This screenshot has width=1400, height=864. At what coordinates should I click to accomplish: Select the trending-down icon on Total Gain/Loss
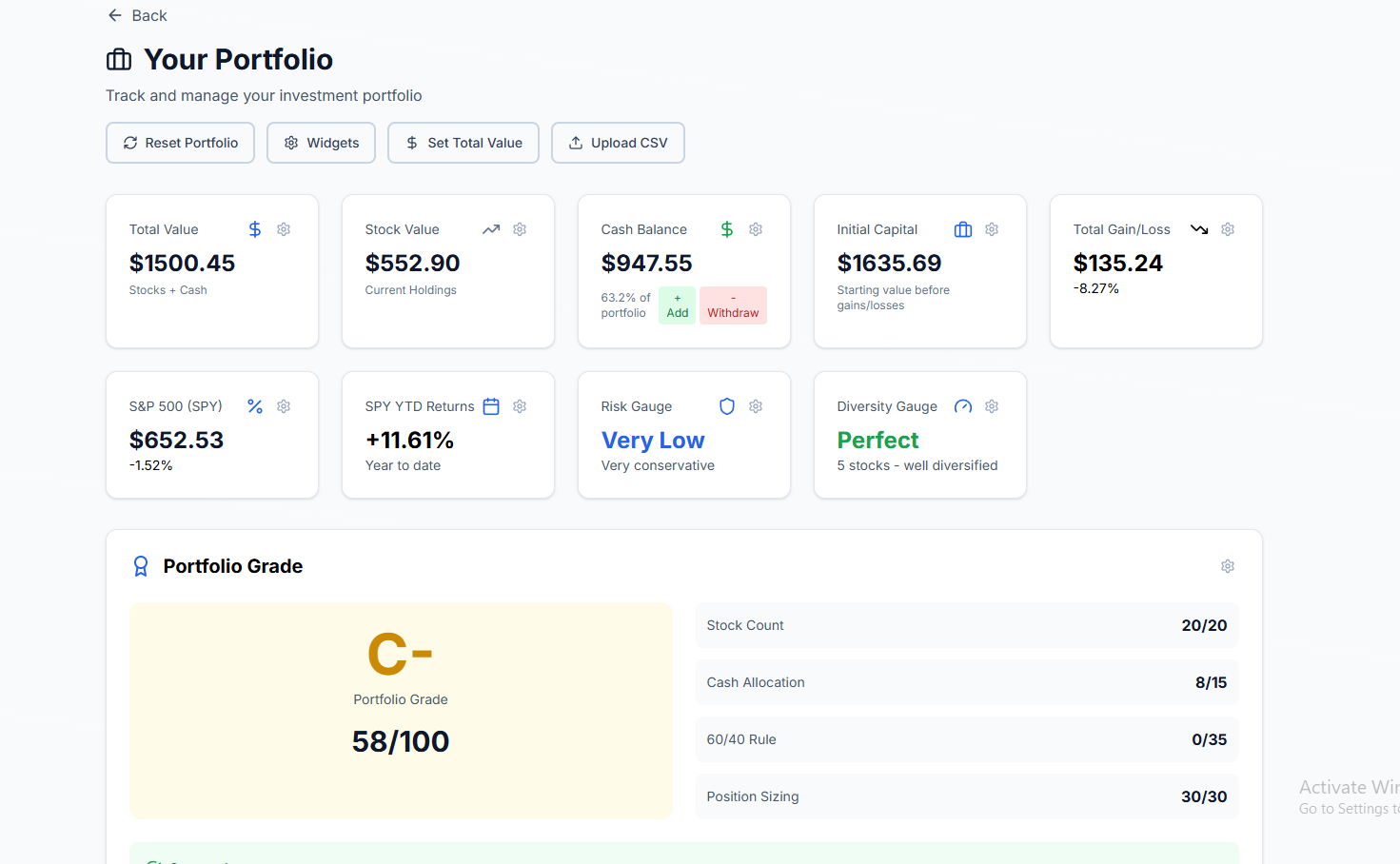pyautogui.click(x=1198, y=229)
